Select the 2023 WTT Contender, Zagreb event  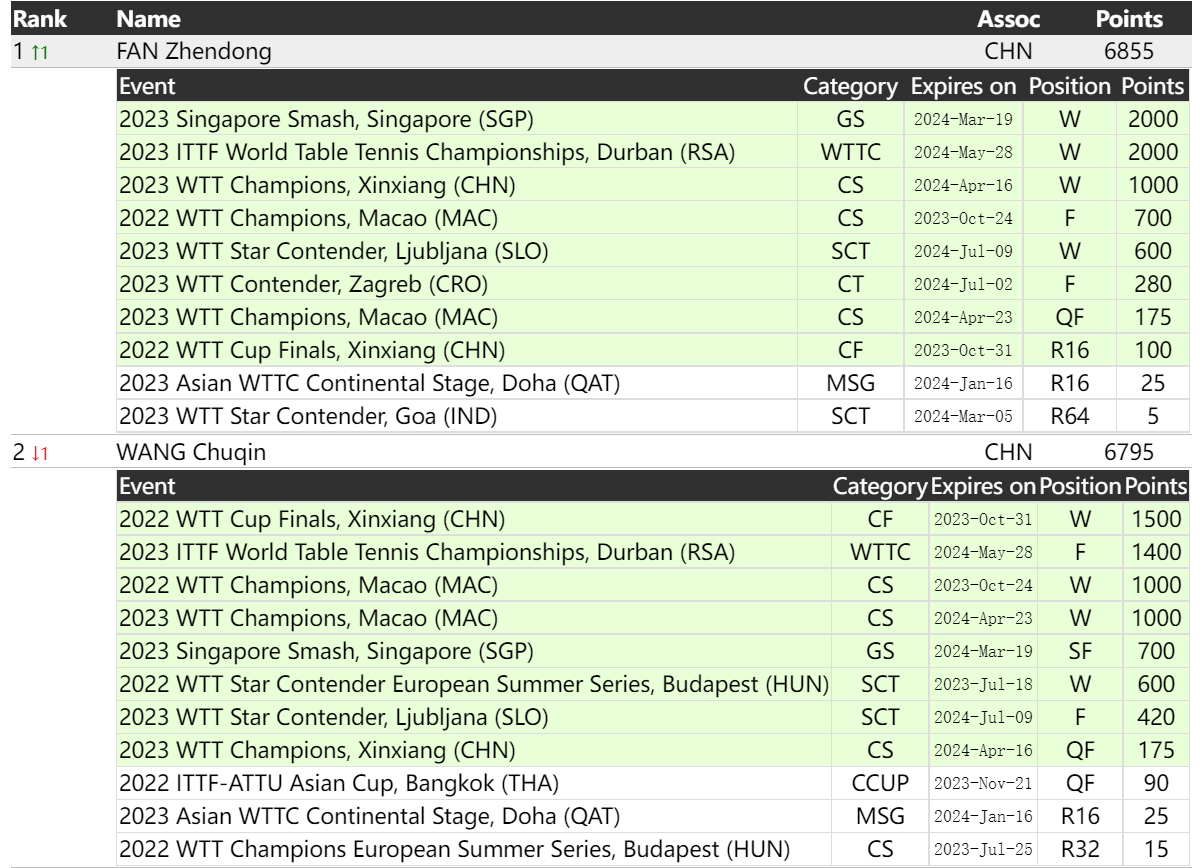303,285
